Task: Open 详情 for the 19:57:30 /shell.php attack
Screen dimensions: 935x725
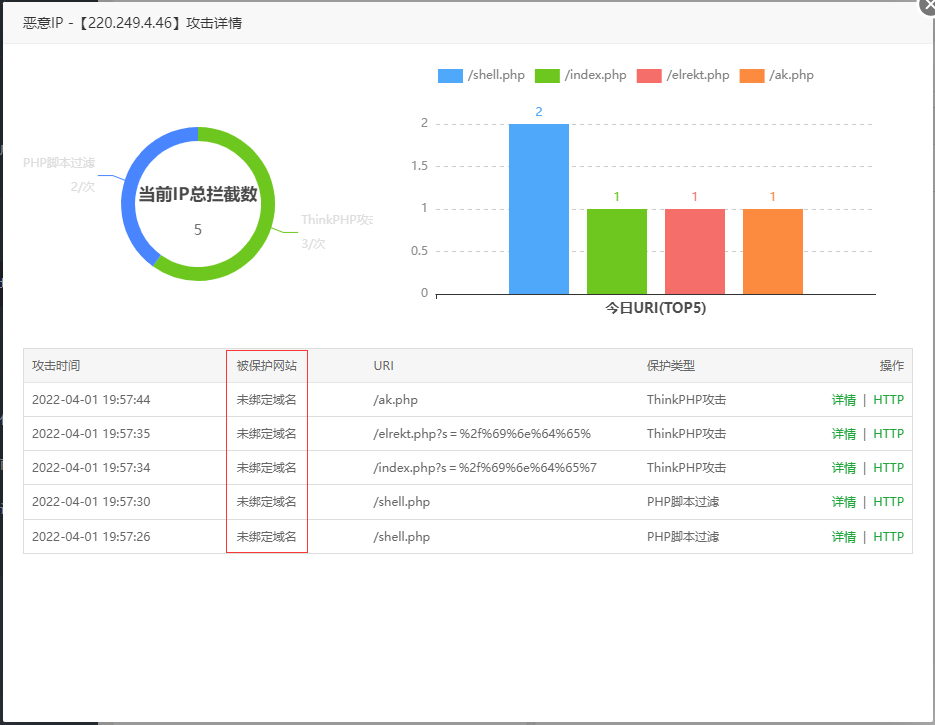Action: pyautogui.click(x=843, y=502)
